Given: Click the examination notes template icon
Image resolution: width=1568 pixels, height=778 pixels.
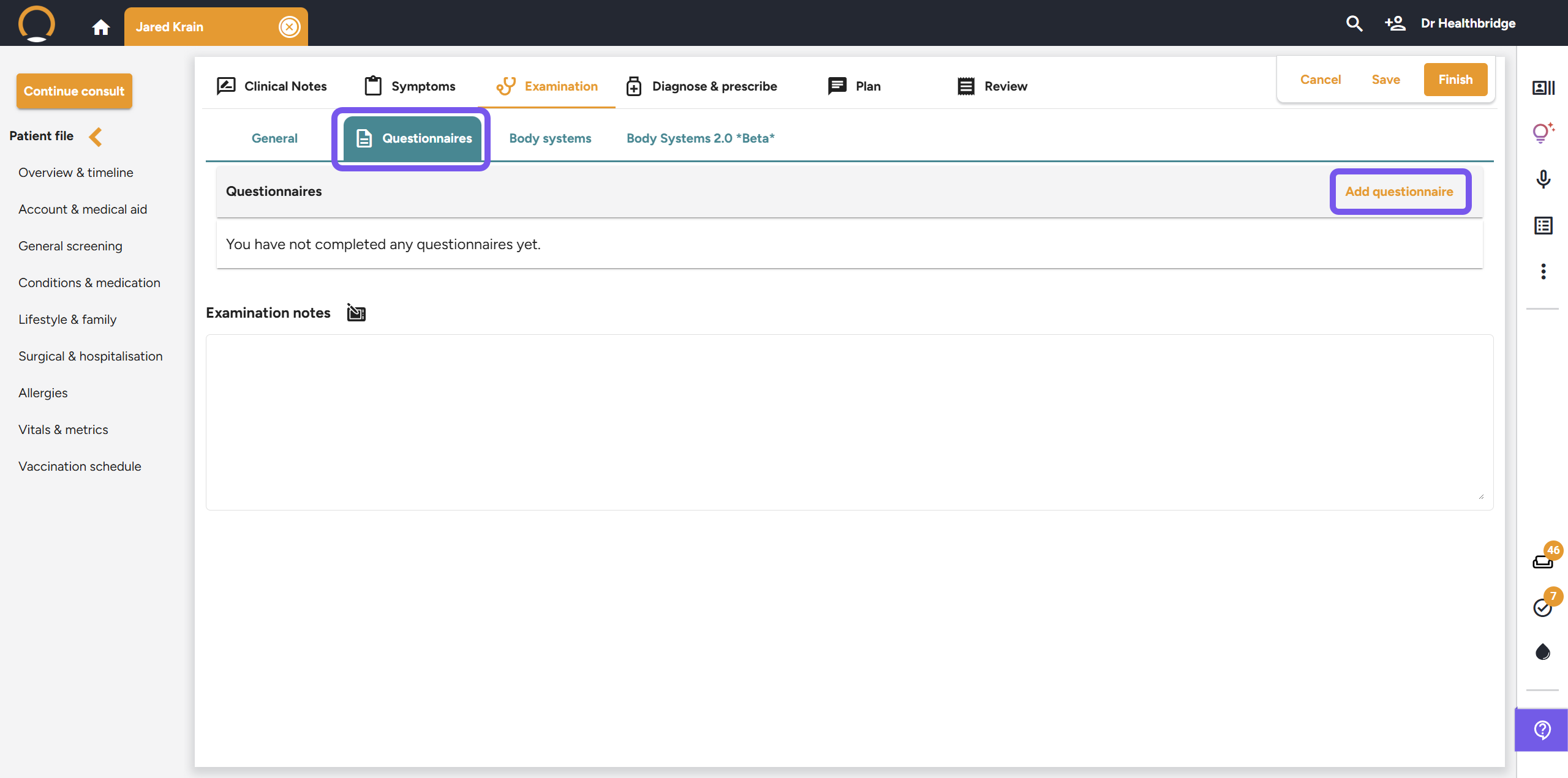Looking at the screenshot, I should [356, 313].
